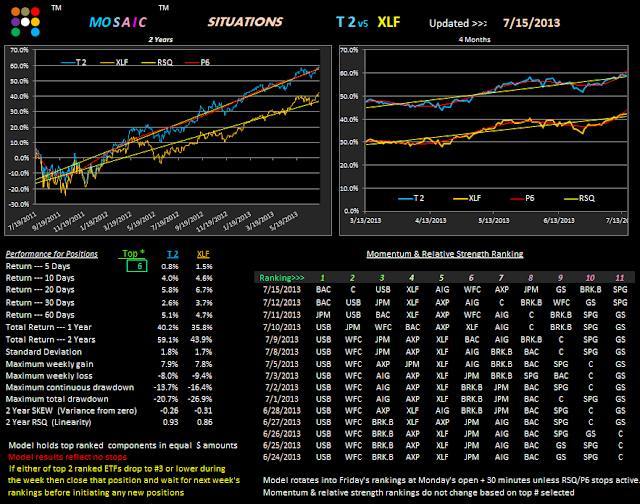The image size is (640, 504).
Task: Click the Momentum & Relative Strength Ranking heading
Action: tap(445, 254)
